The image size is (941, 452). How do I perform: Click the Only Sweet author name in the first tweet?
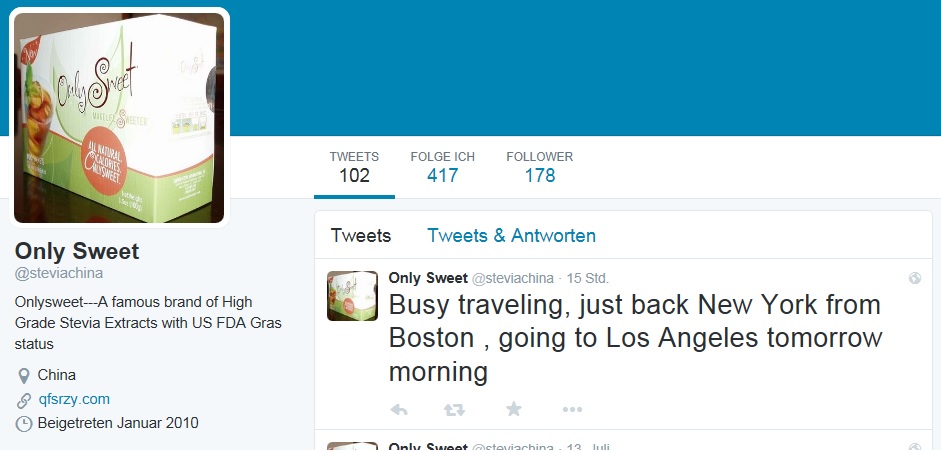coord(426,278)
